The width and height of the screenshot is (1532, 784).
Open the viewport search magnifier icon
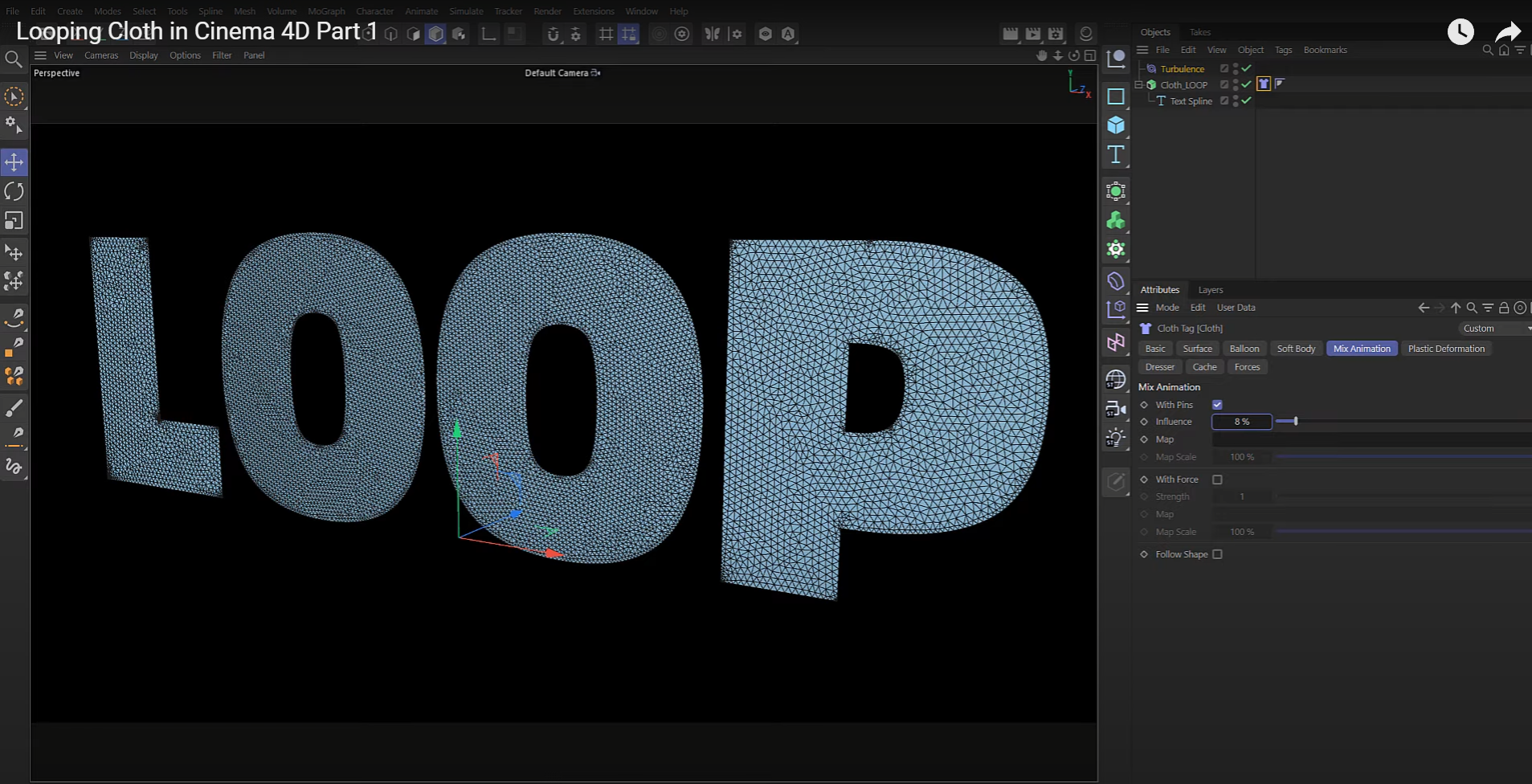point(13,59)
